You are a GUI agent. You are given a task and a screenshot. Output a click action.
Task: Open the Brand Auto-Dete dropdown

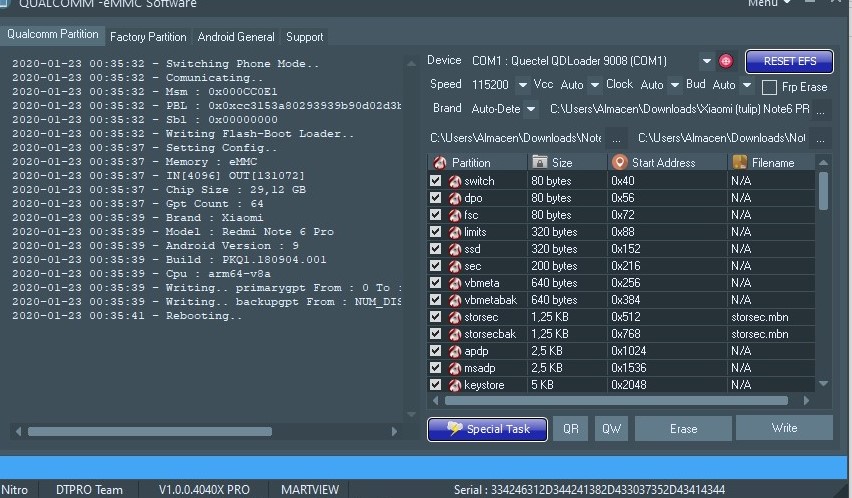click(x=531, y=109)
